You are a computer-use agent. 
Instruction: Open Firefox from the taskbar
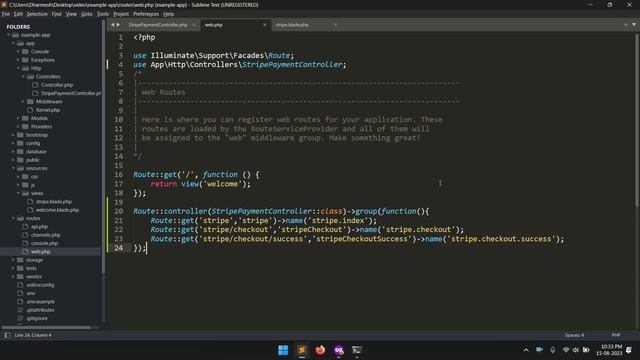(320, 350)
